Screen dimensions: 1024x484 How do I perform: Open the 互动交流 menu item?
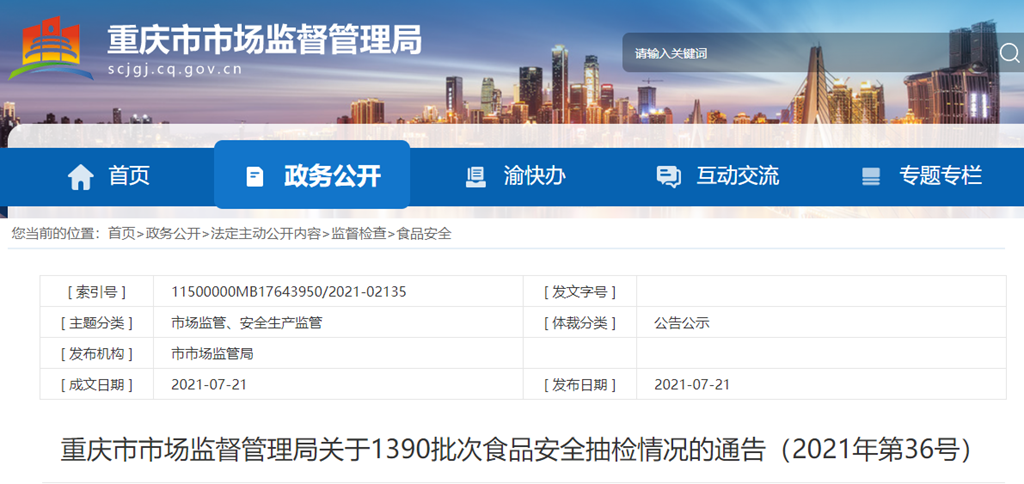(737, 176)
